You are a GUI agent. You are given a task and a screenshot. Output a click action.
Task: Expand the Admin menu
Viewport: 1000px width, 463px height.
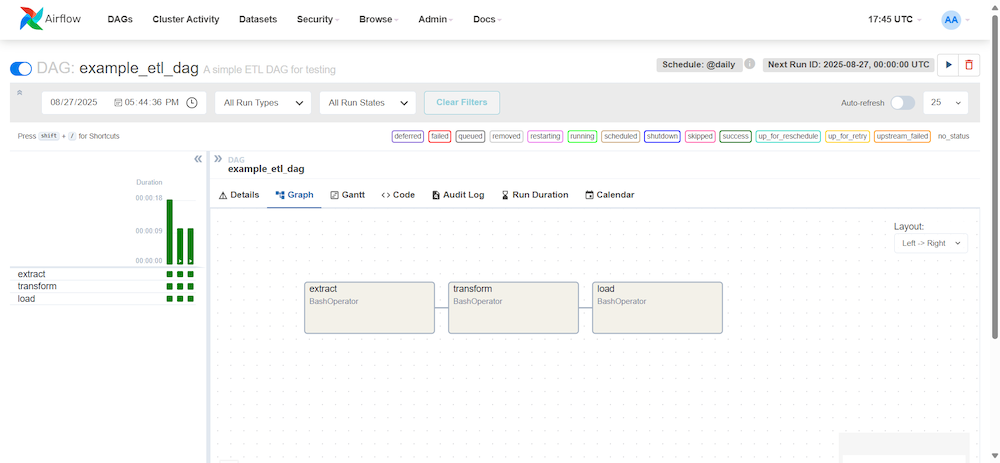click(x=436, y=20)
